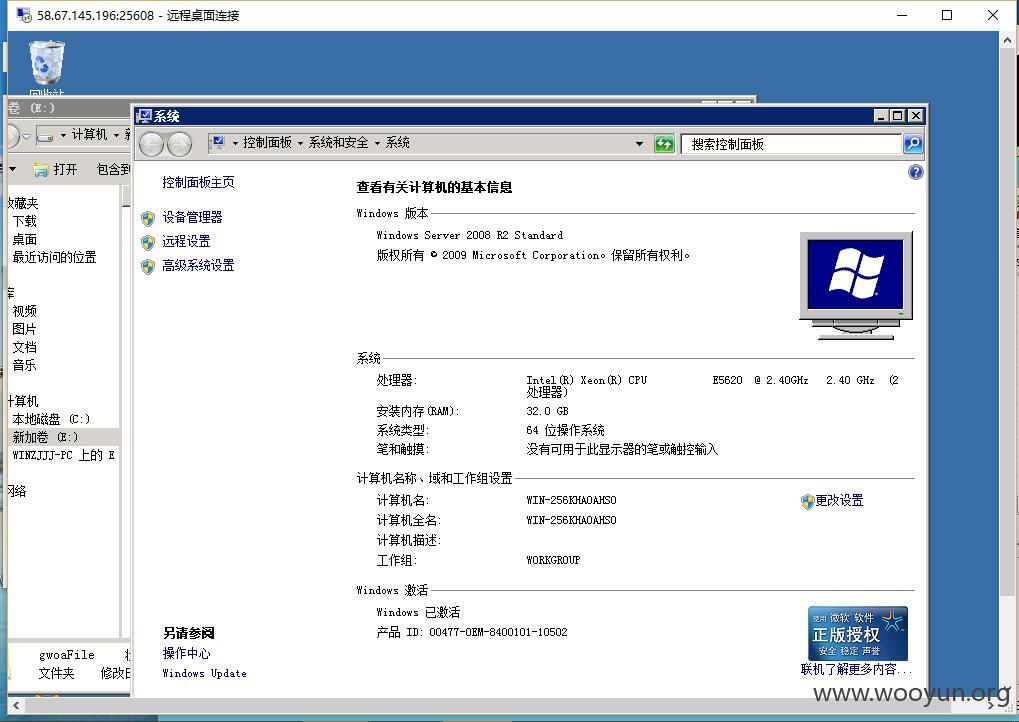Screen dimensions: 1019x722
Task: Open the Recycle Bin desktop icon
Action: coord(47,63)
